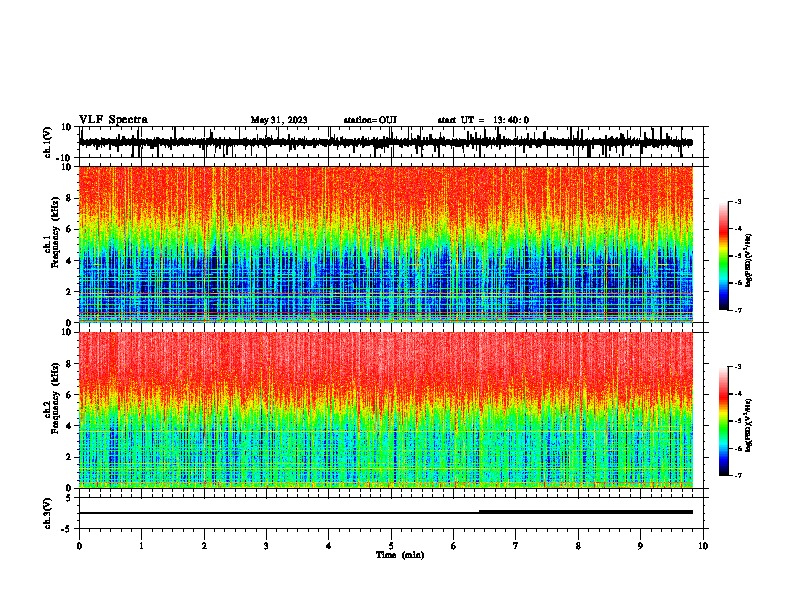The width and height of the screenshot is (792, 612).
Task: Click the "station=OUI" label
Action: point(370,120)
